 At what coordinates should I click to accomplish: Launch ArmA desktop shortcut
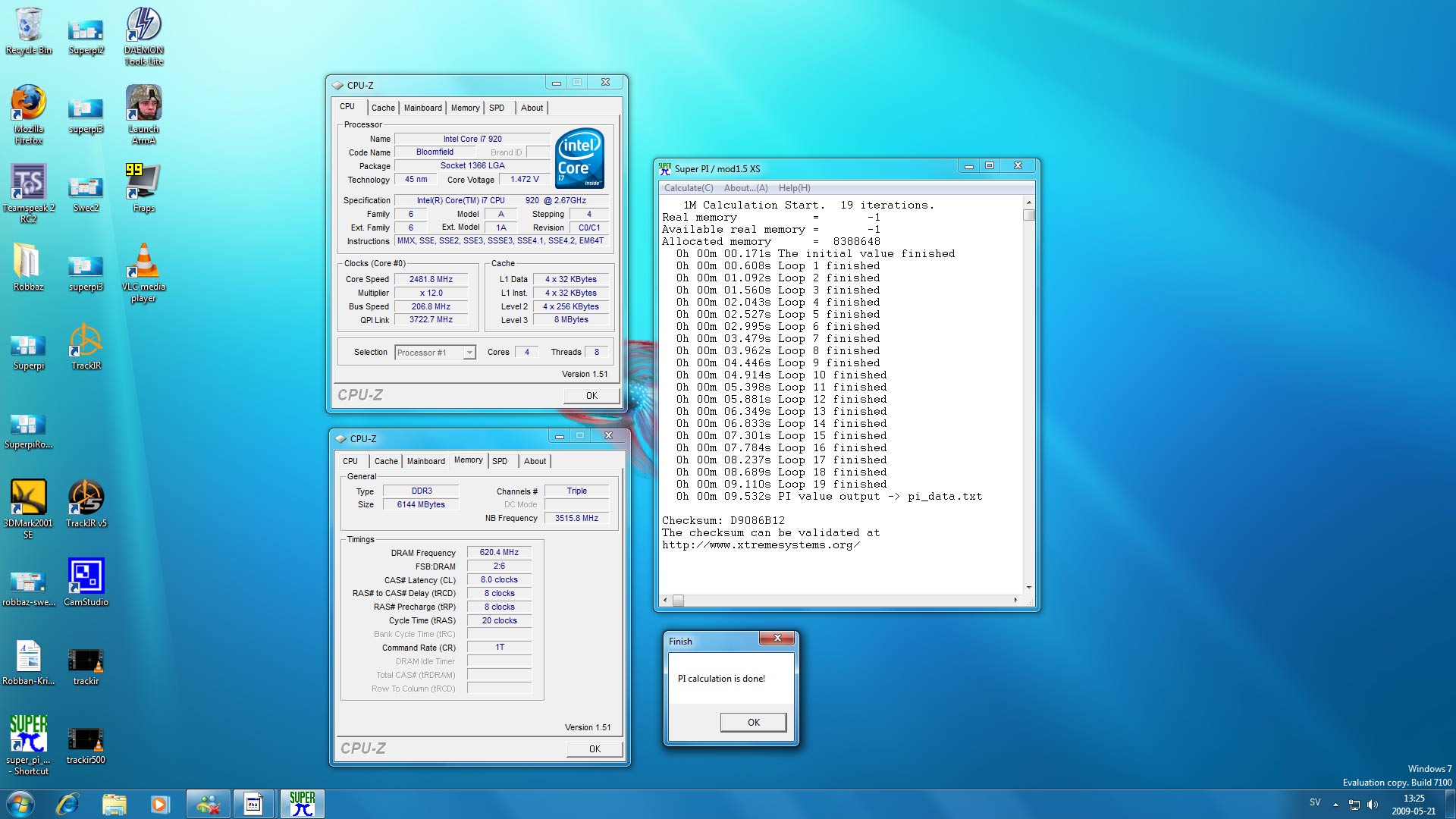click(143, 114)
